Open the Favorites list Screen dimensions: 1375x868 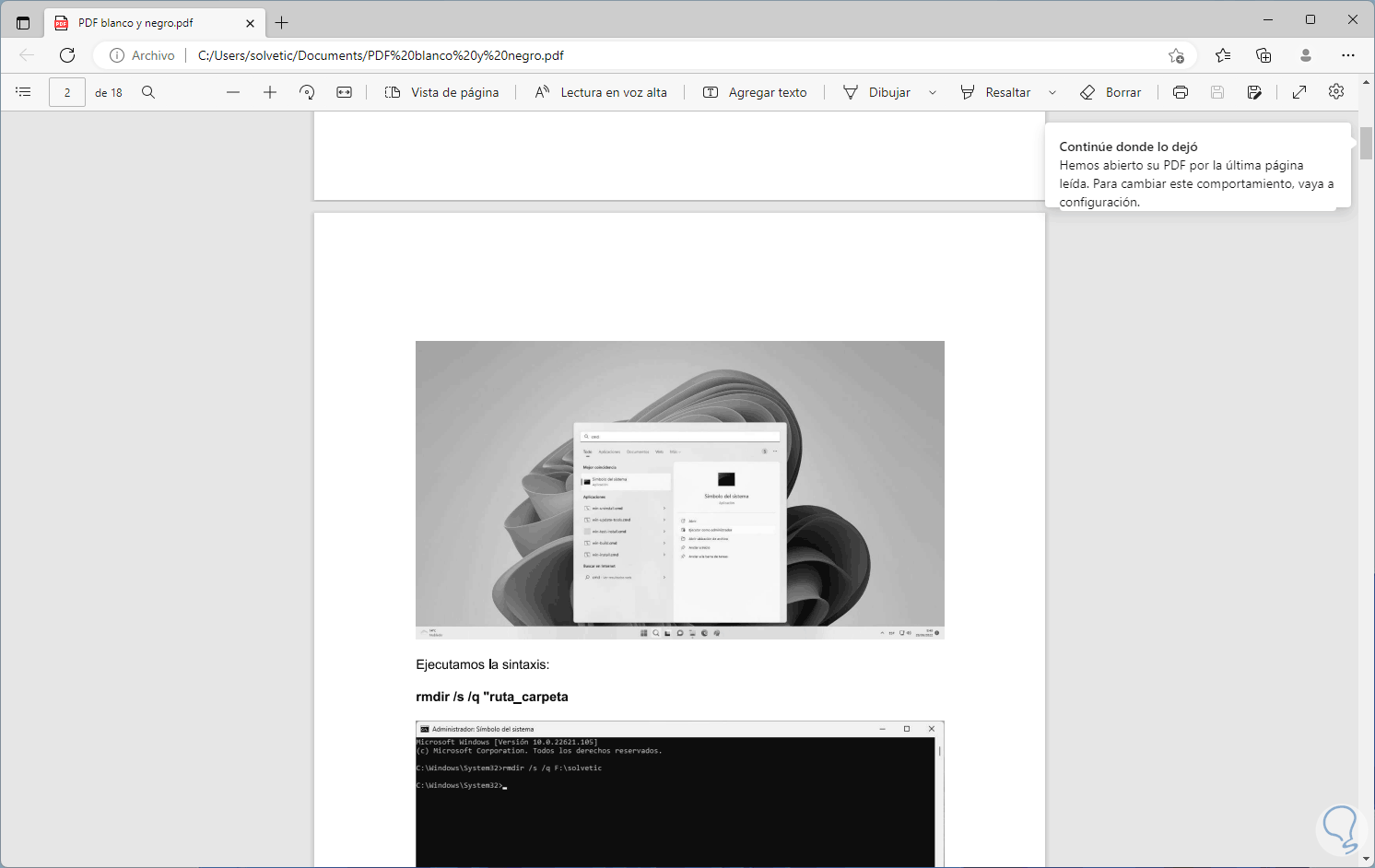(1223, 55)
